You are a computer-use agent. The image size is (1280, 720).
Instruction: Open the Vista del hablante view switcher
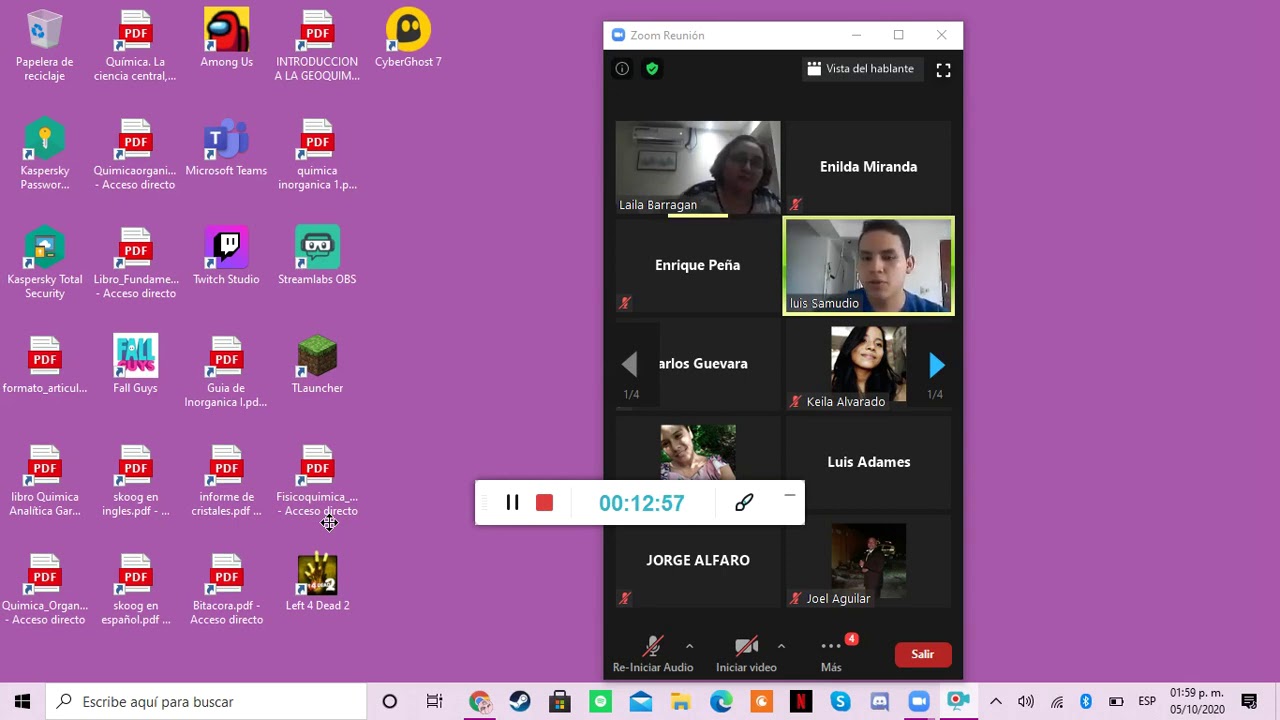click(x=861, y=69)
